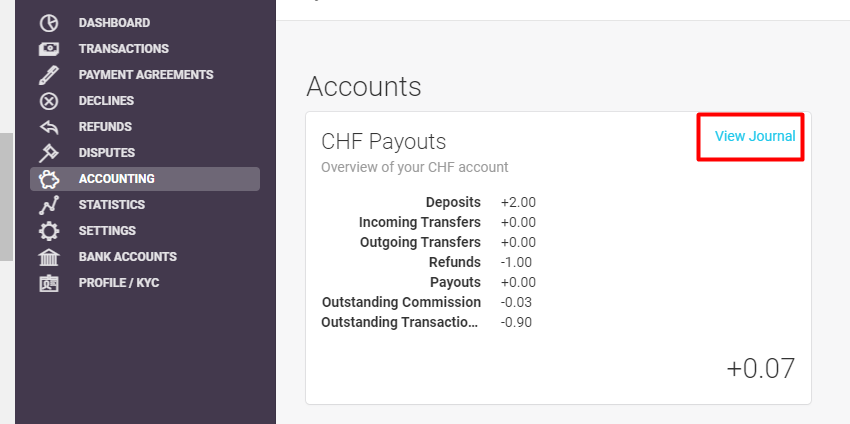Image resolution: width=850 pixels, height=424 pixels.
Task: Open the Profile / KYC page
Action: pyautogui.click(x=119, y=283)
